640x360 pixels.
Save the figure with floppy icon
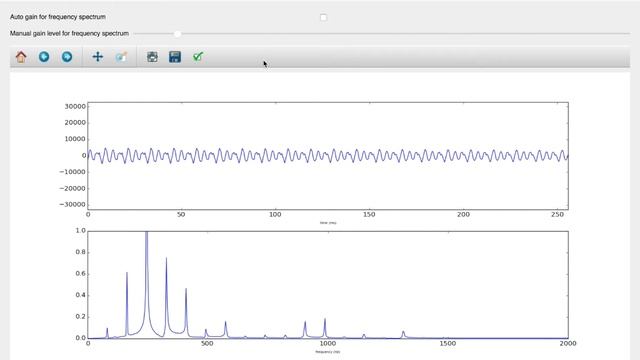(x=175, y=57)
